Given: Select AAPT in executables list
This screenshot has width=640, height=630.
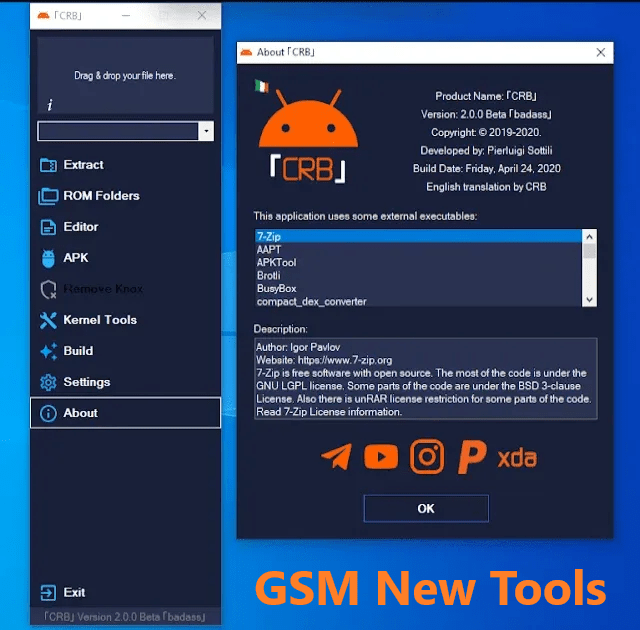Looking at the screenshot, I should [418, 249].
